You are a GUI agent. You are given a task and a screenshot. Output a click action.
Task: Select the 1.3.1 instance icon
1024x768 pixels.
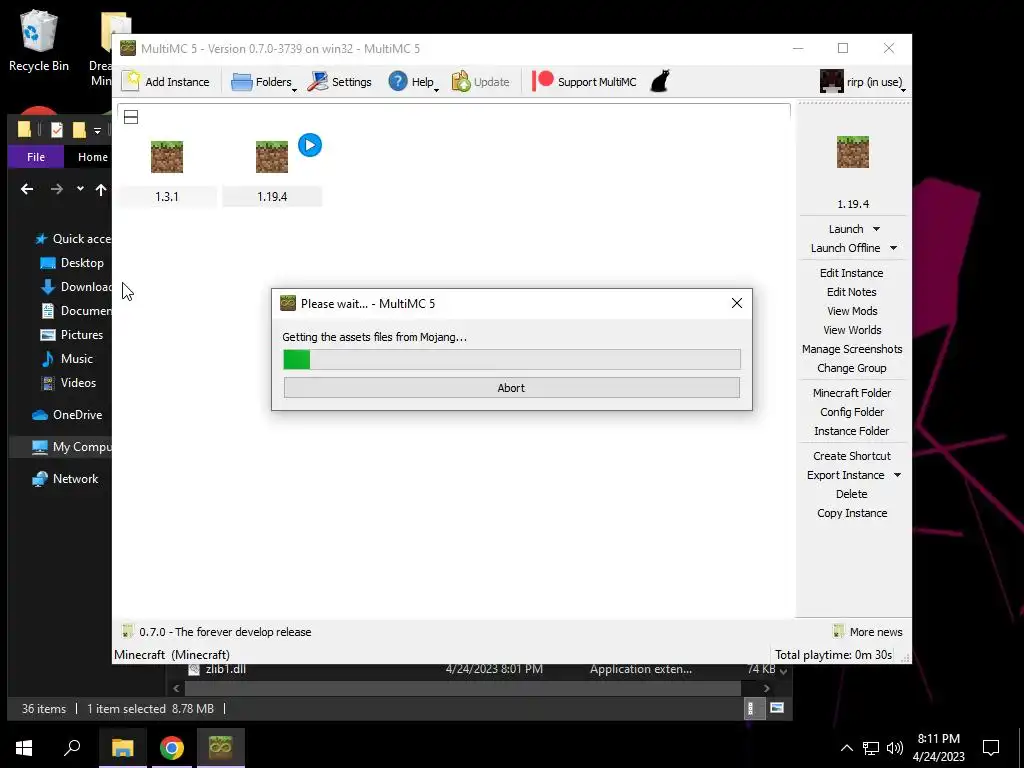point(167,157)
